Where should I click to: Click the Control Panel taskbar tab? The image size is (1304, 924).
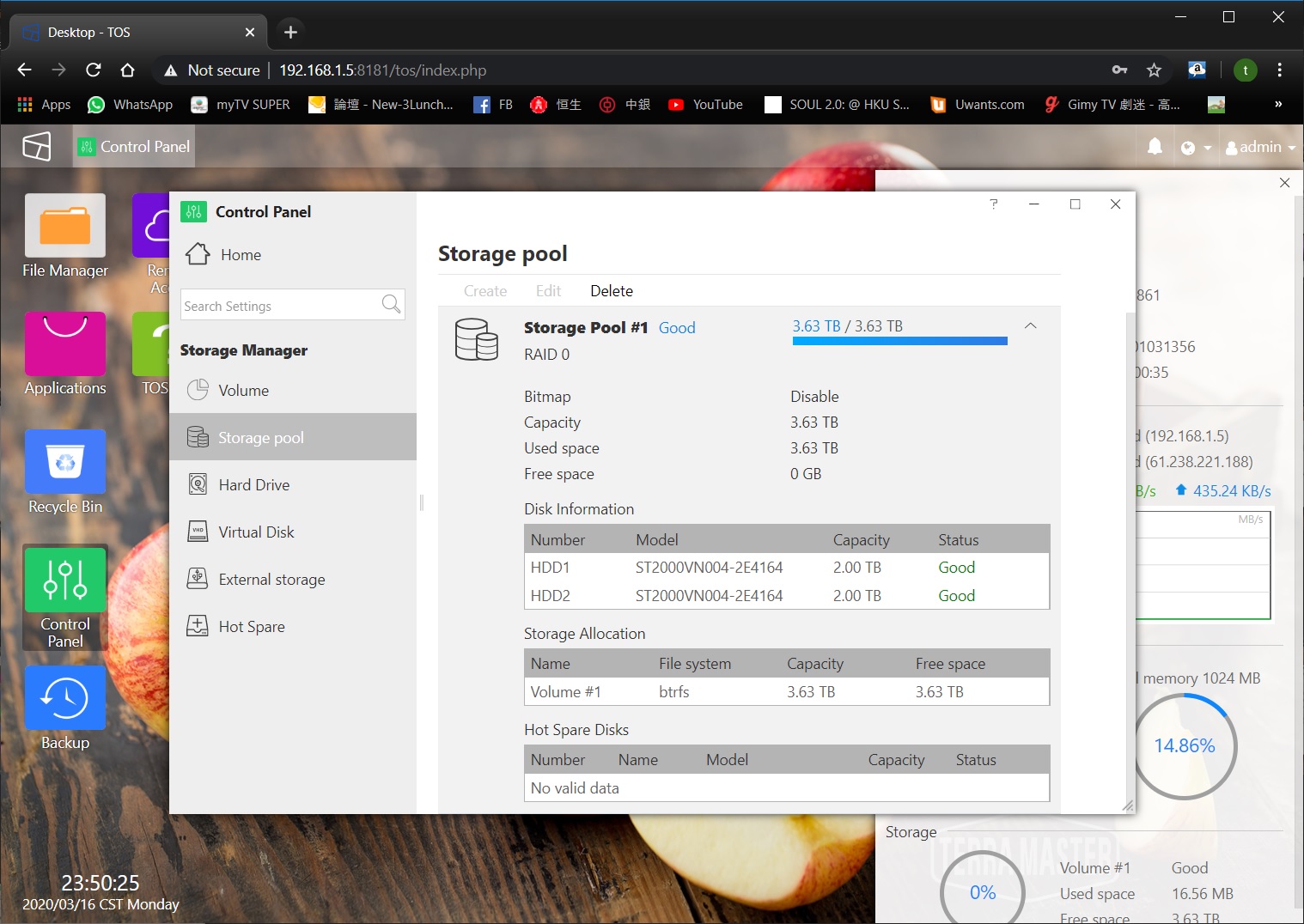(x=135, y=147)
